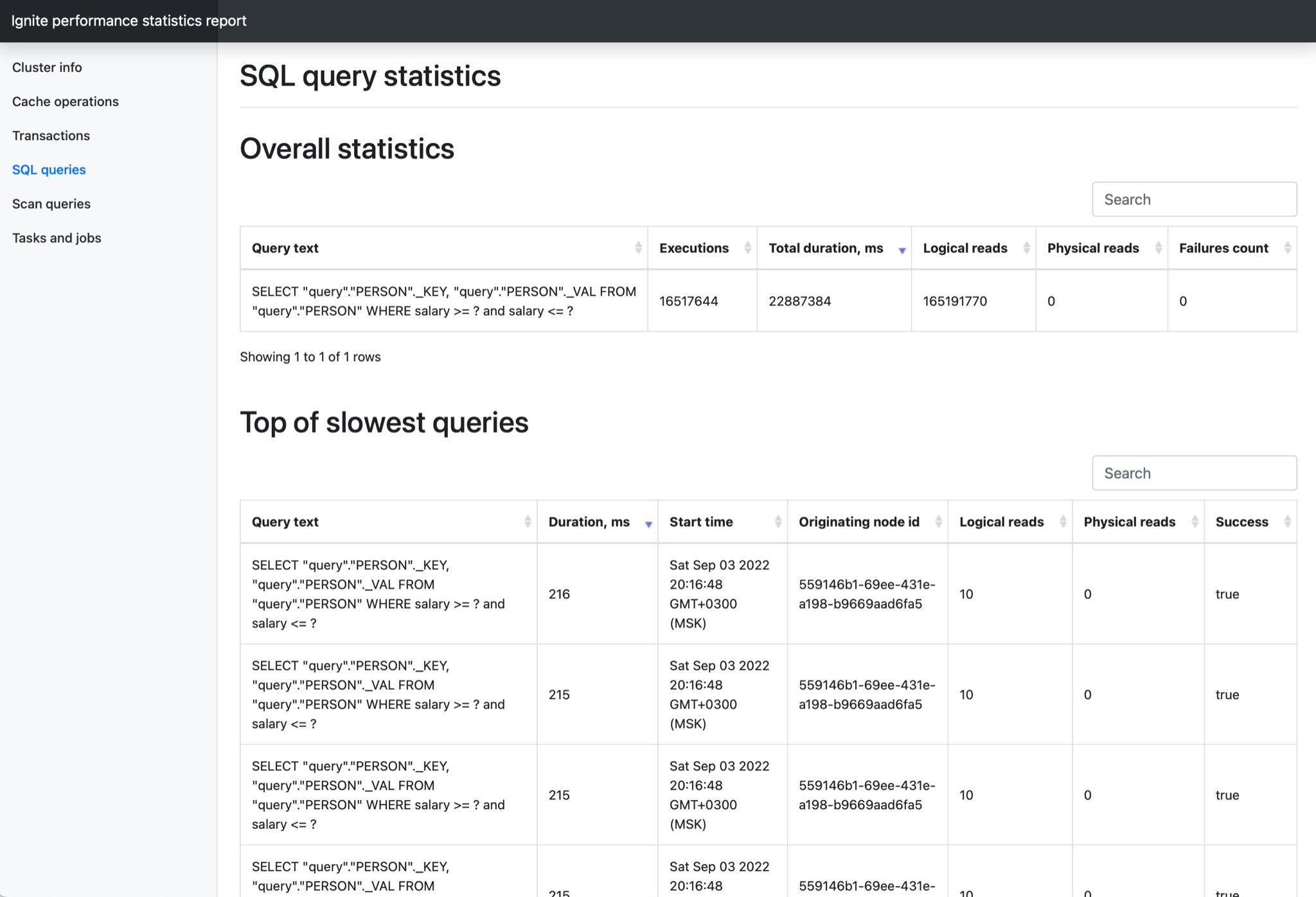
Task: Click sort icon on Physical reads column
Action: [1159, 247]
